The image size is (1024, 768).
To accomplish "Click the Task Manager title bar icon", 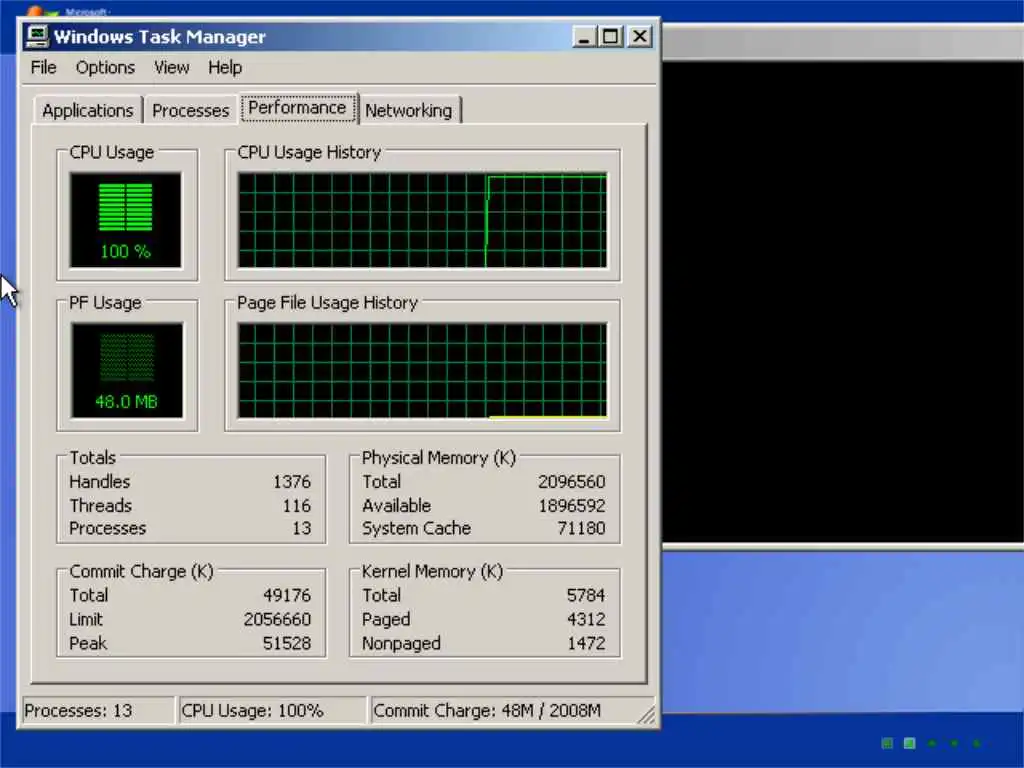I will [37, 37].
